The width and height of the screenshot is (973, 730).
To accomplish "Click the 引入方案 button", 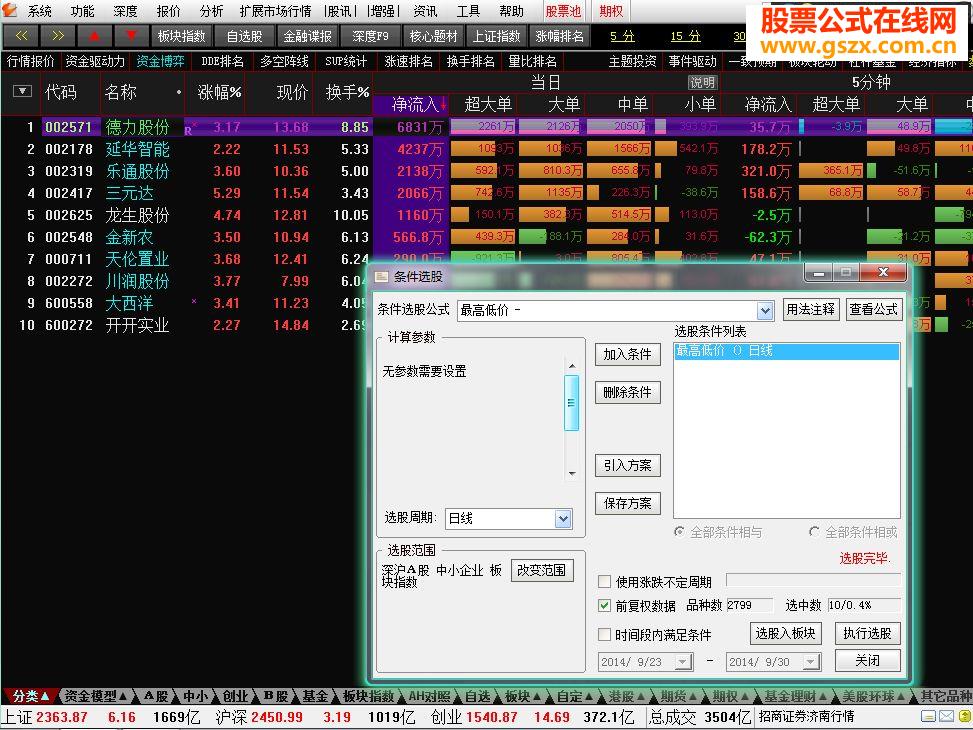I will pyautogui.click(x=627, y=466).
